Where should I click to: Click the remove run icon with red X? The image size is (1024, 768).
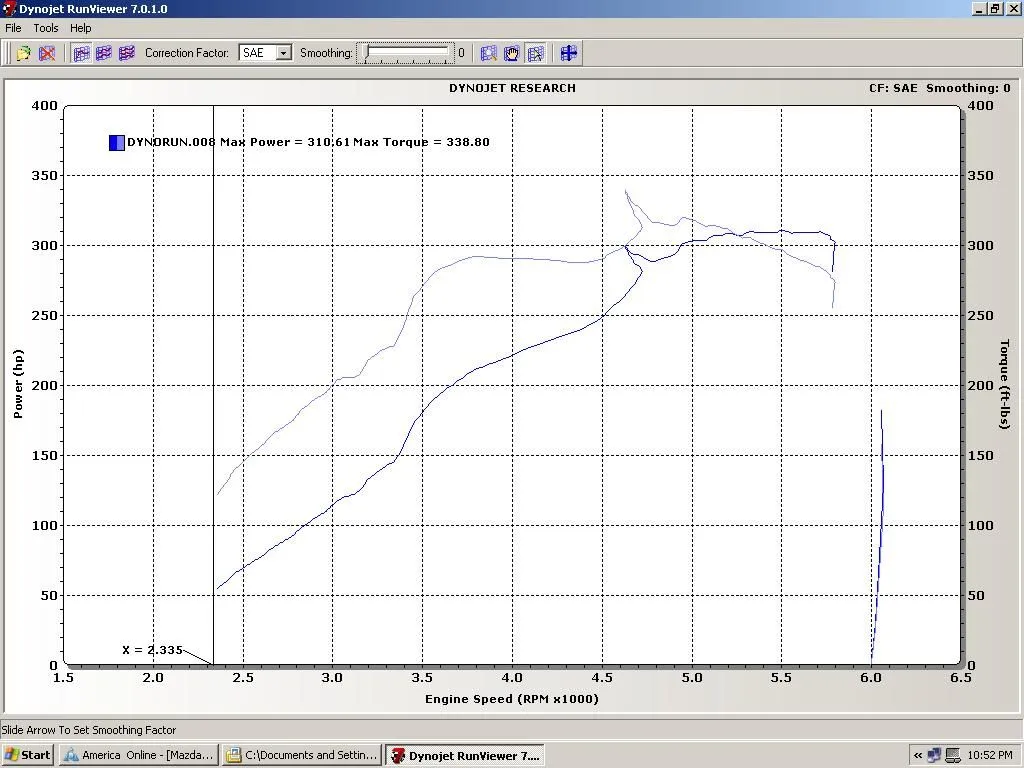(47, 53)
